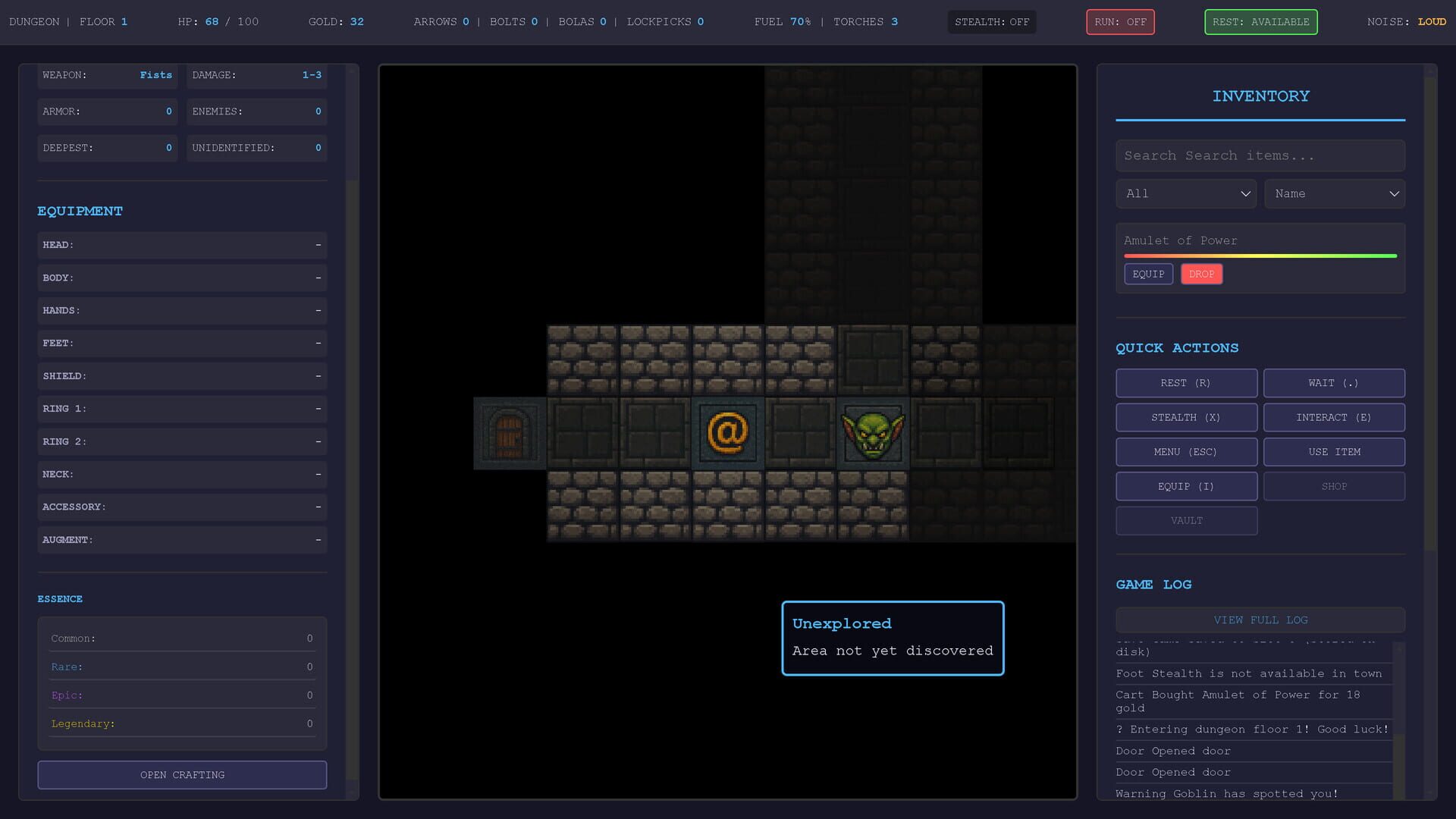Open the wooden door tile on the map
Viewport: 1456px width, 819px height.
click(509, 432)
